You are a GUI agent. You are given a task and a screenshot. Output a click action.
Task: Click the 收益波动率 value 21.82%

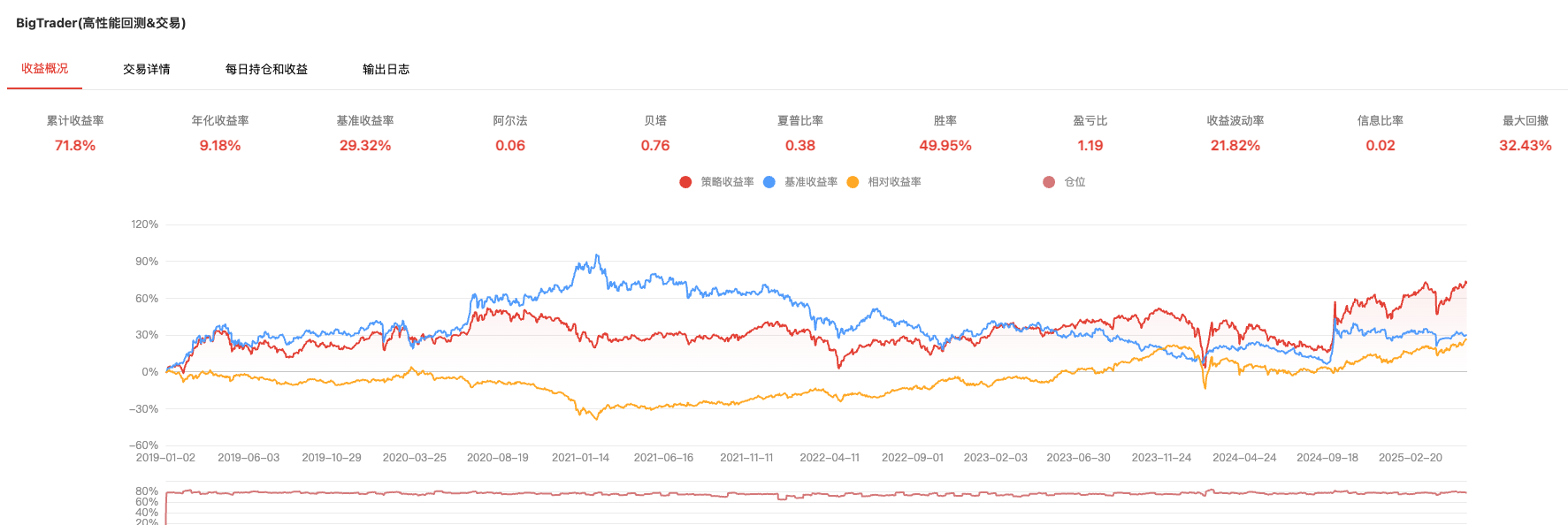[x=1235, y=146]
